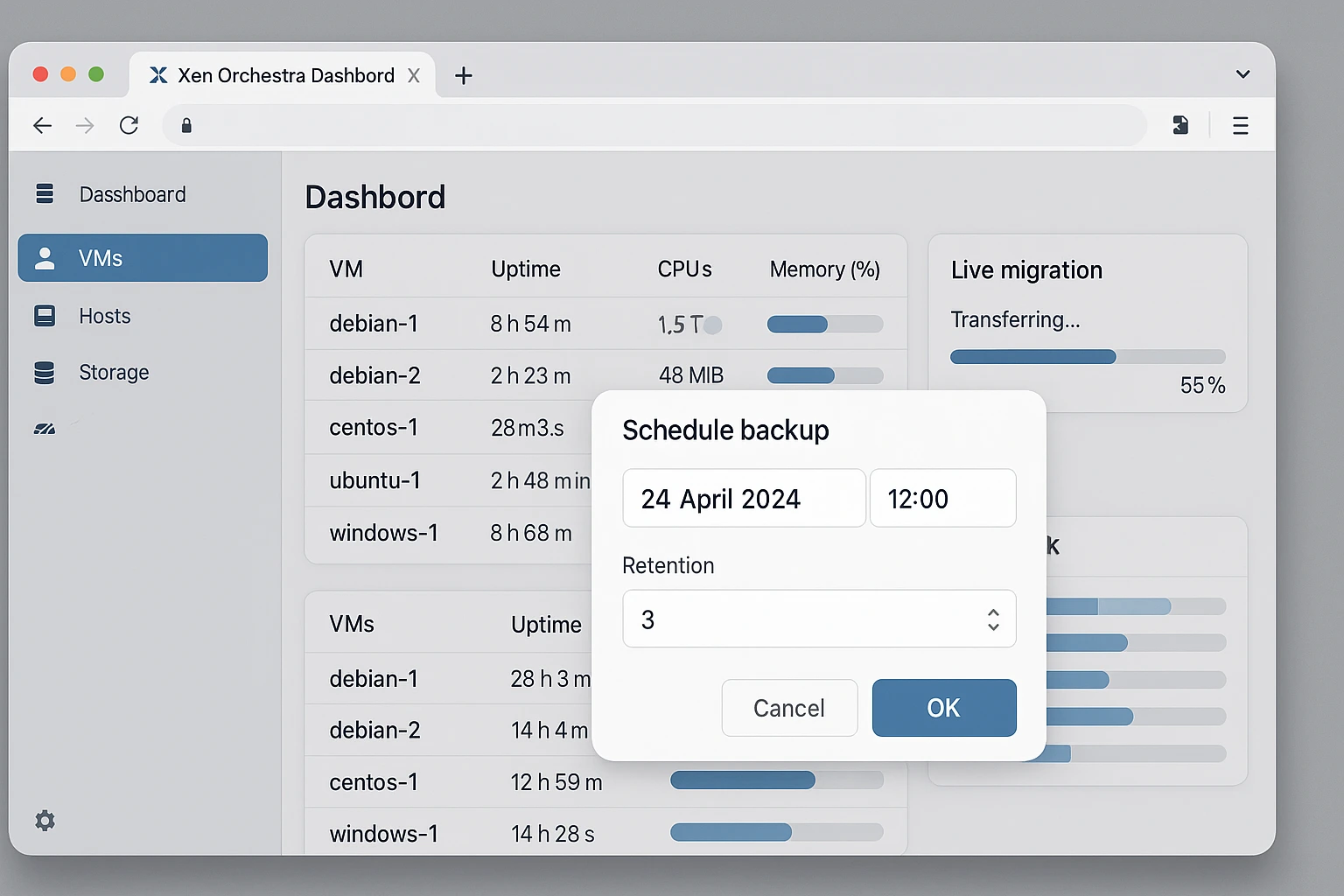This screenshot has height=896, width=1344.
Task: Open the browser hamburger menu
Action: click(x=1240, y=126)
